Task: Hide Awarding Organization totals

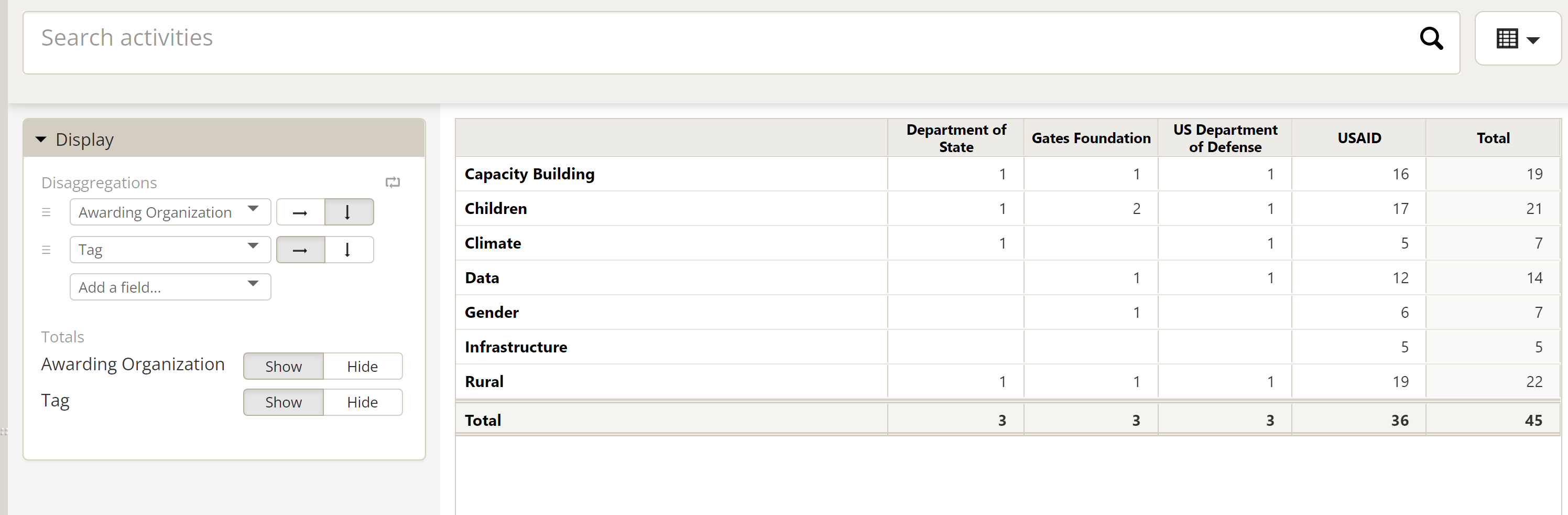Action: coord(362,366)
